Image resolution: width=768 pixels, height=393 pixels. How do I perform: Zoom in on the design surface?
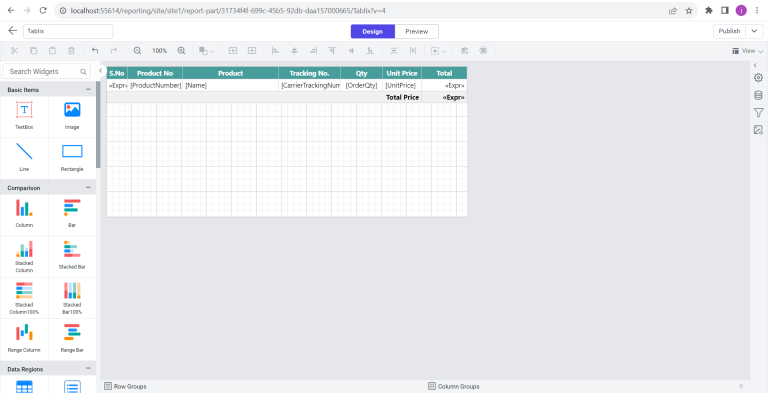pos(181,50)
